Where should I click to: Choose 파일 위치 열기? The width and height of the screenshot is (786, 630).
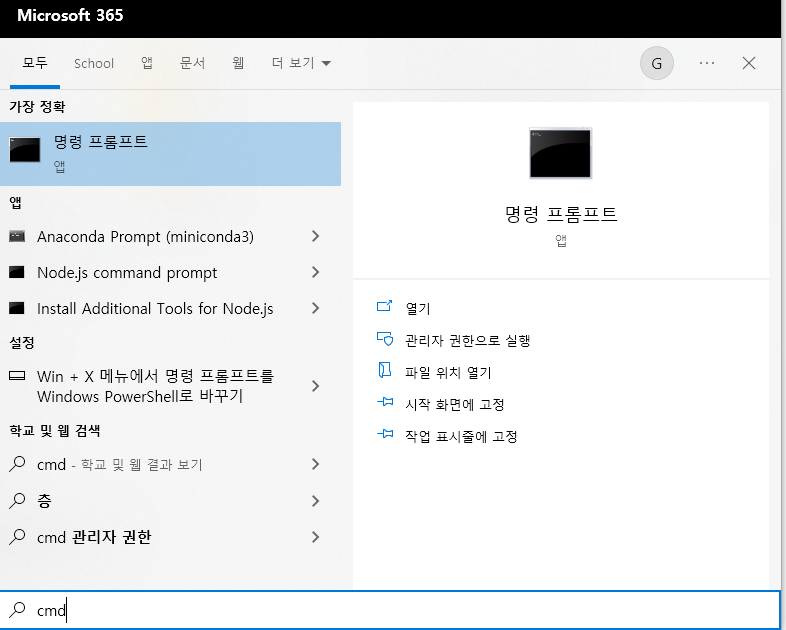pyautogui.click(x=448, y=372)
